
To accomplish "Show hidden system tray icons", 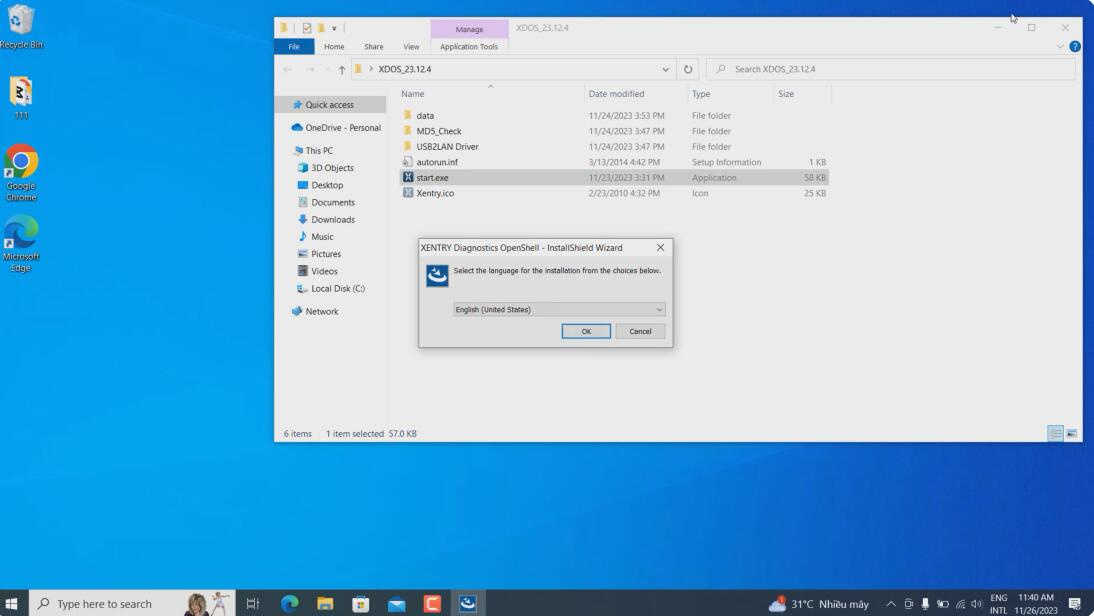I will [891, 604].
